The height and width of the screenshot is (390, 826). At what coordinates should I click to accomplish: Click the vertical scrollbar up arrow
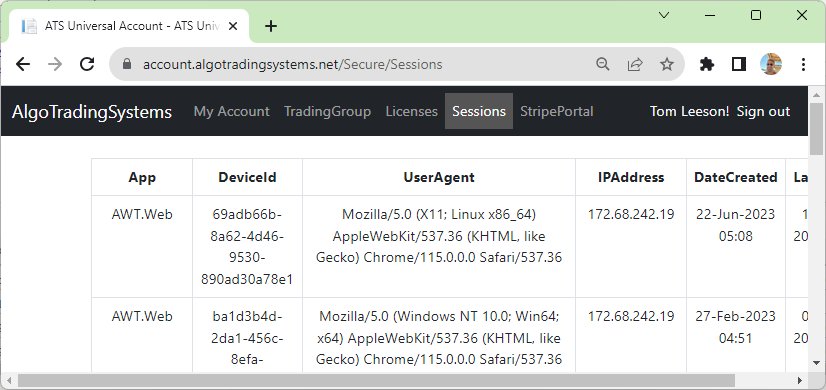click(817, 95)
